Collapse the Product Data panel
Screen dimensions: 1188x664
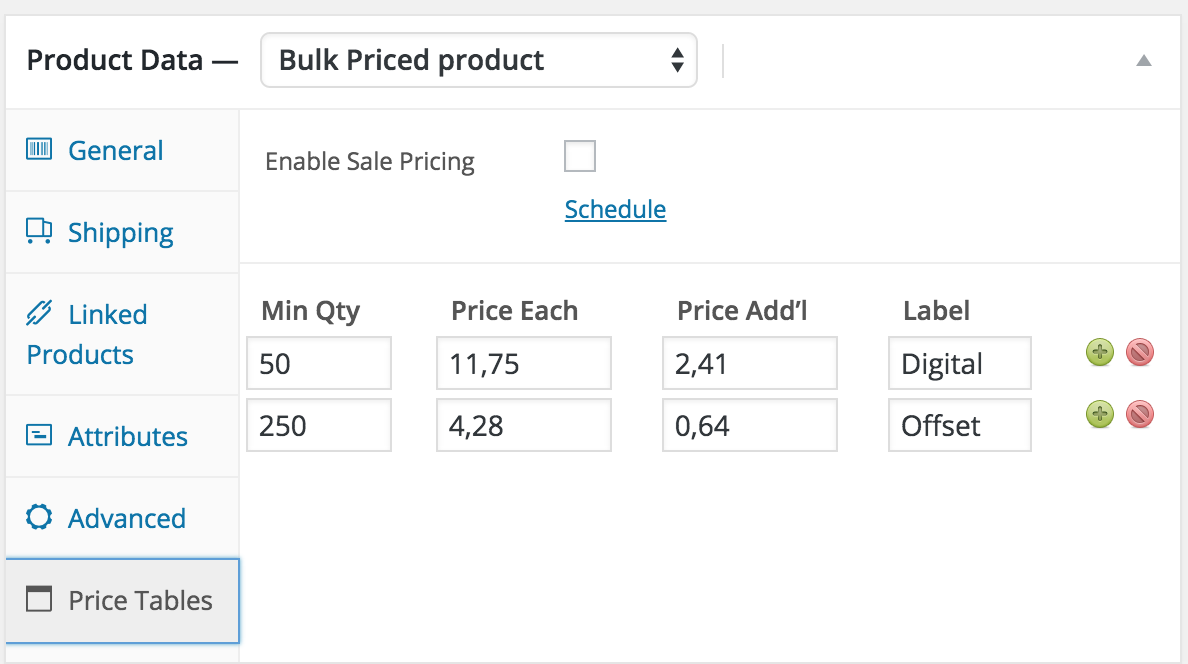click(x=1144, y=61)
